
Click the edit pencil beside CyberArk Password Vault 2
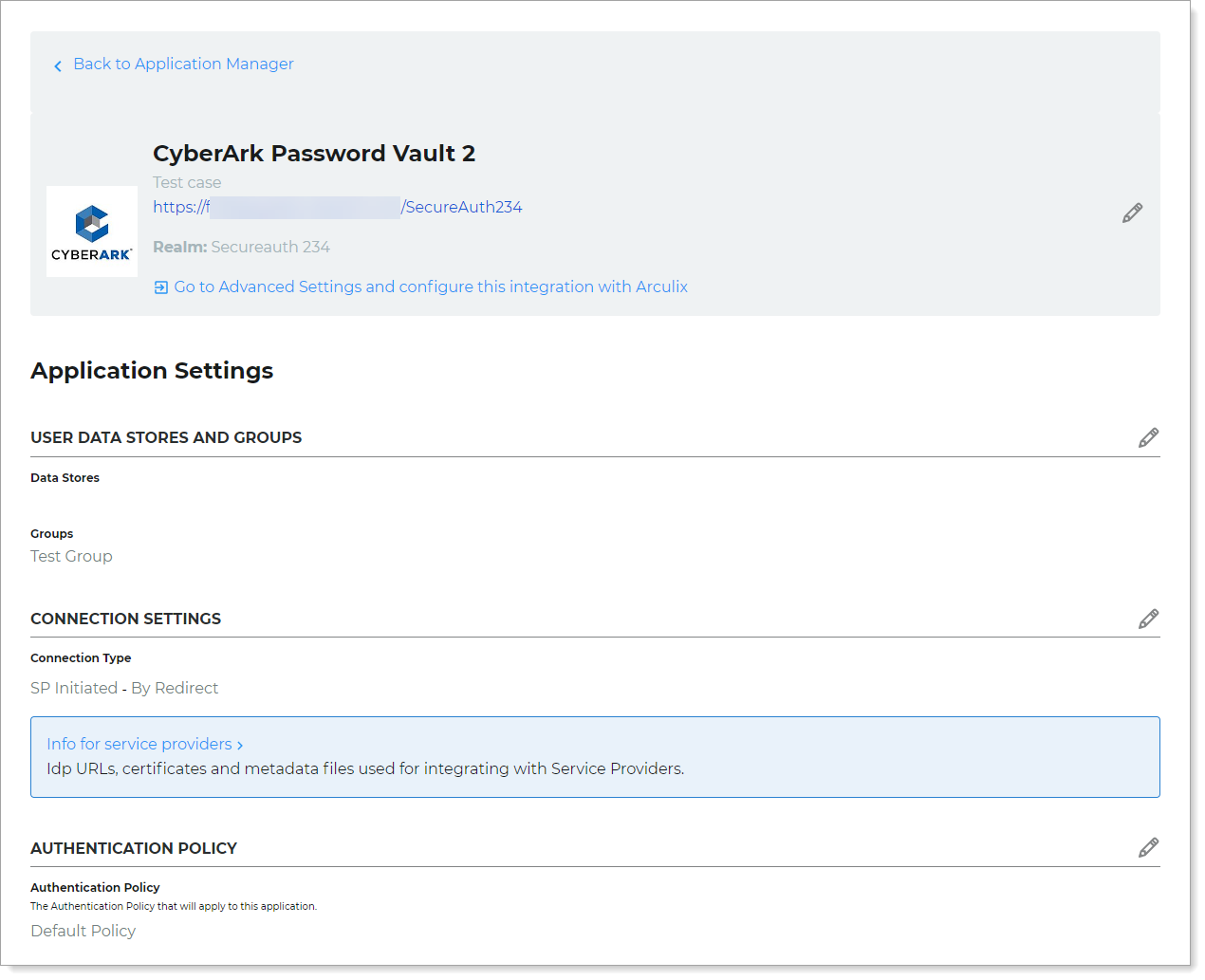1132,213
